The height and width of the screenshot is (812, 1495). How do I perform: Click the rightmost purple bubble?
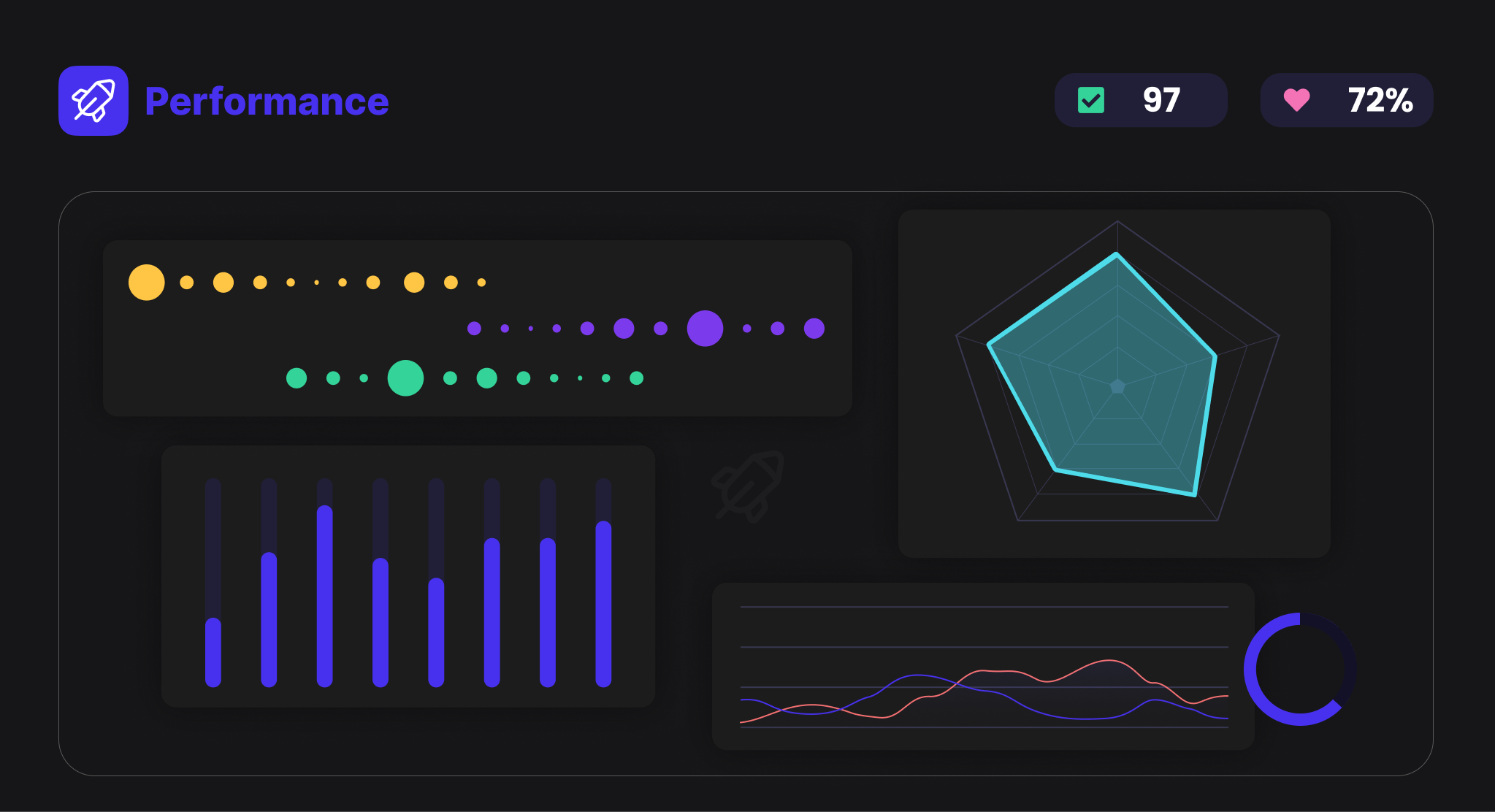coord(814,329)
